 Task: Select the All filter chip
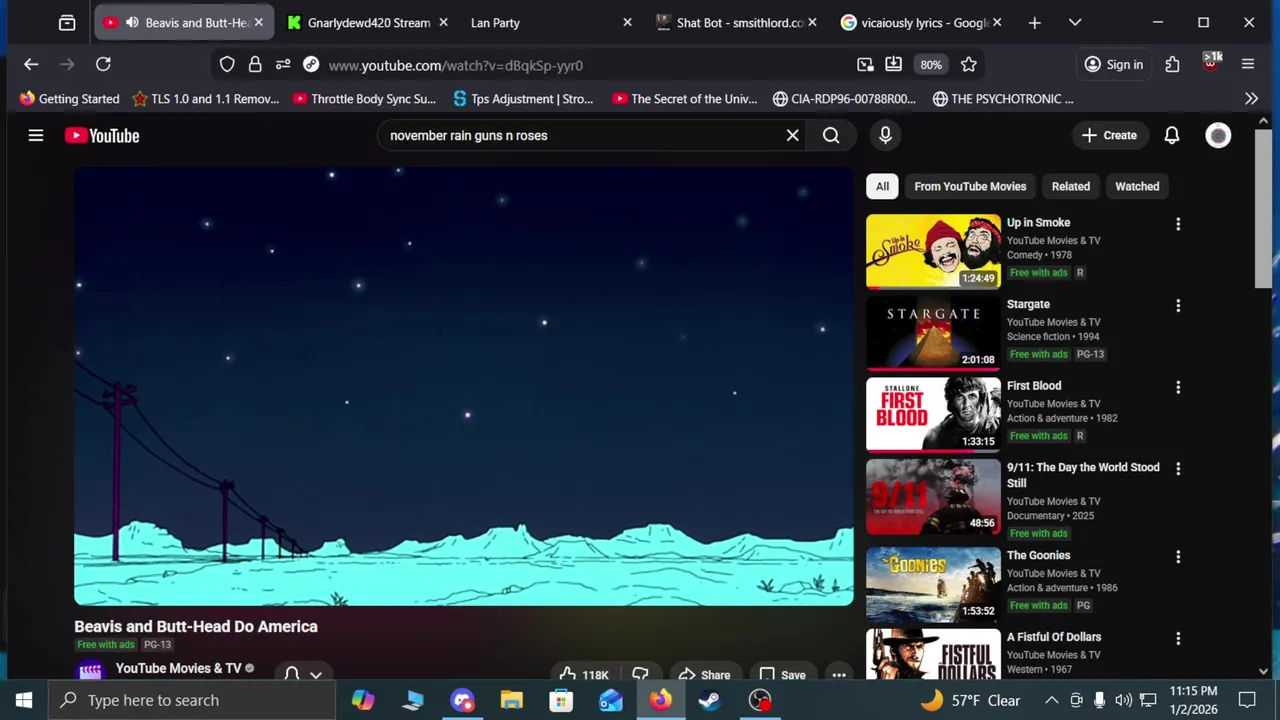882,186
